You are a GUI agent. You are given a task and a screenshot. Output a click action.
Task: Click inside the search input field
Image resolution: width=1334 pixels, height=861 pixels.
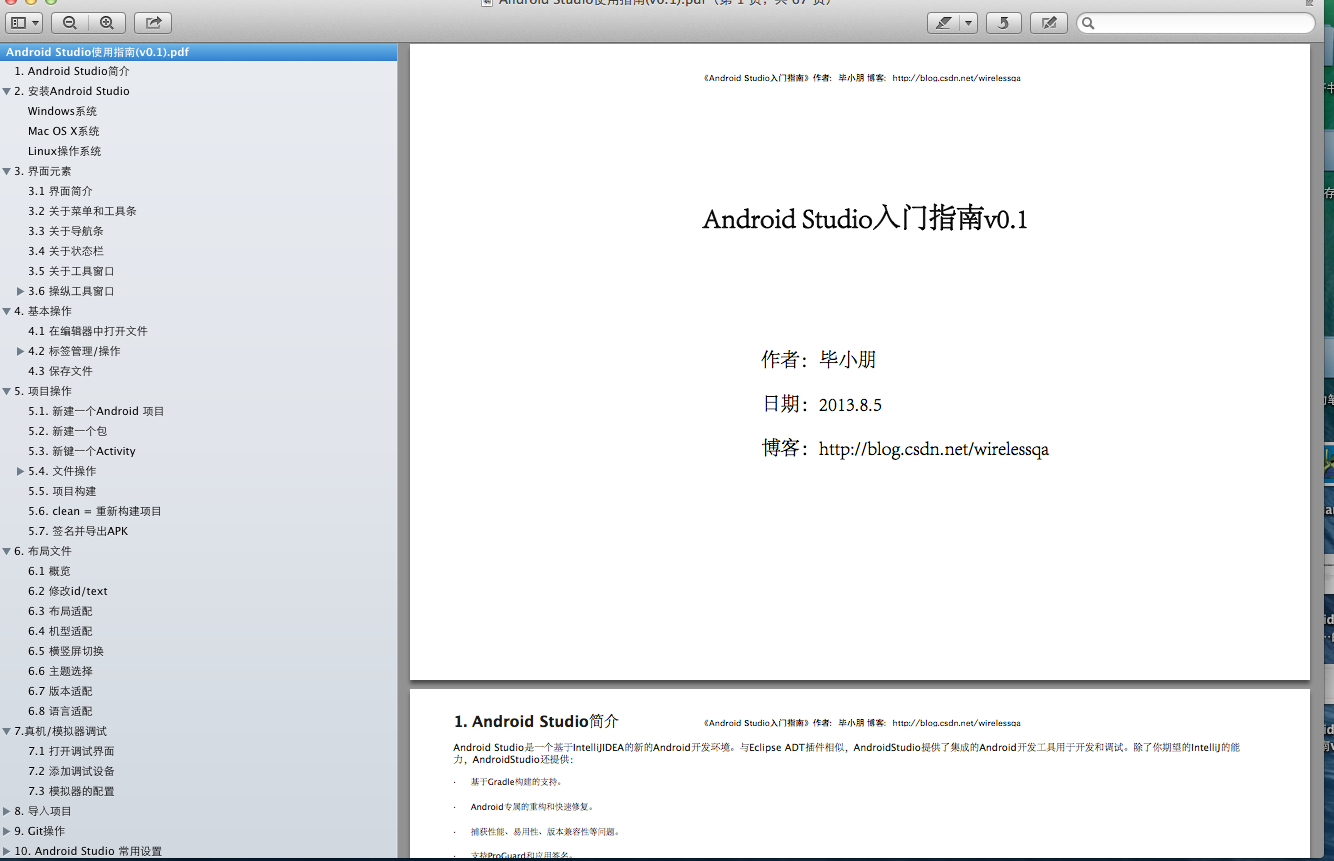(x=1190, y=22)
